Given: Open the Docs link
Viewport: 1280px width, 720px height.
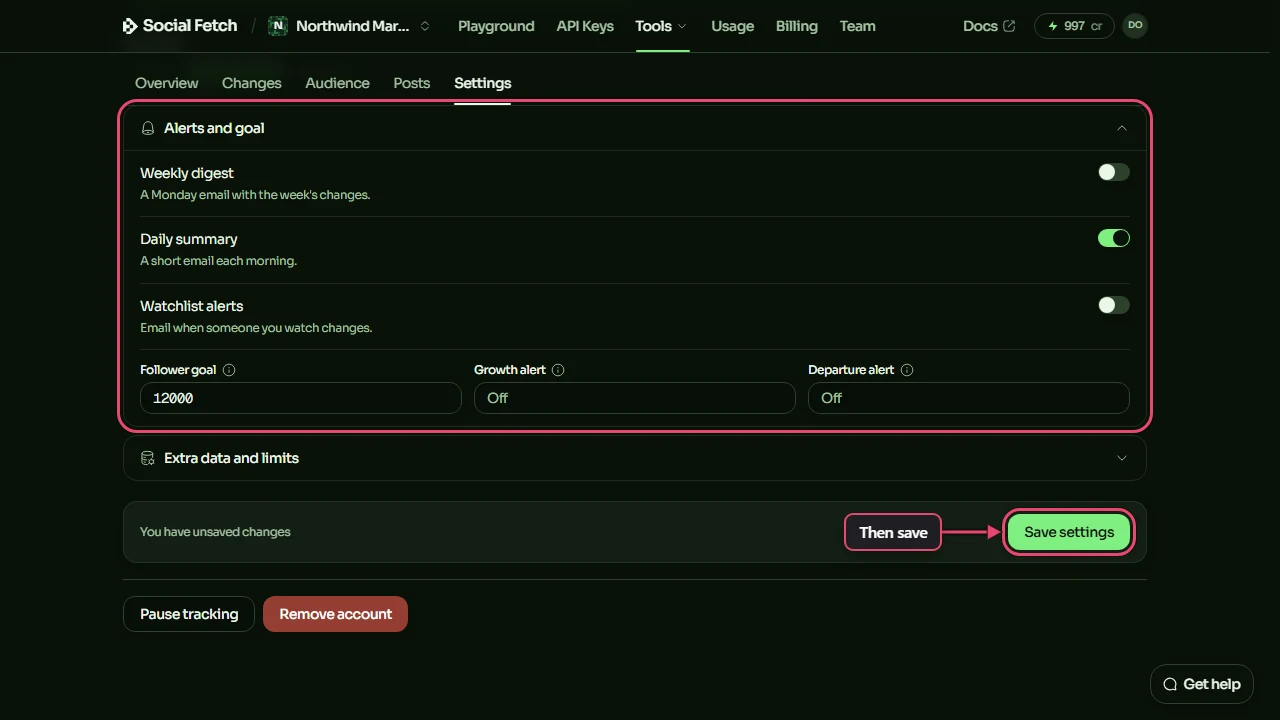Looking at the screenshot, I should 989,26.
